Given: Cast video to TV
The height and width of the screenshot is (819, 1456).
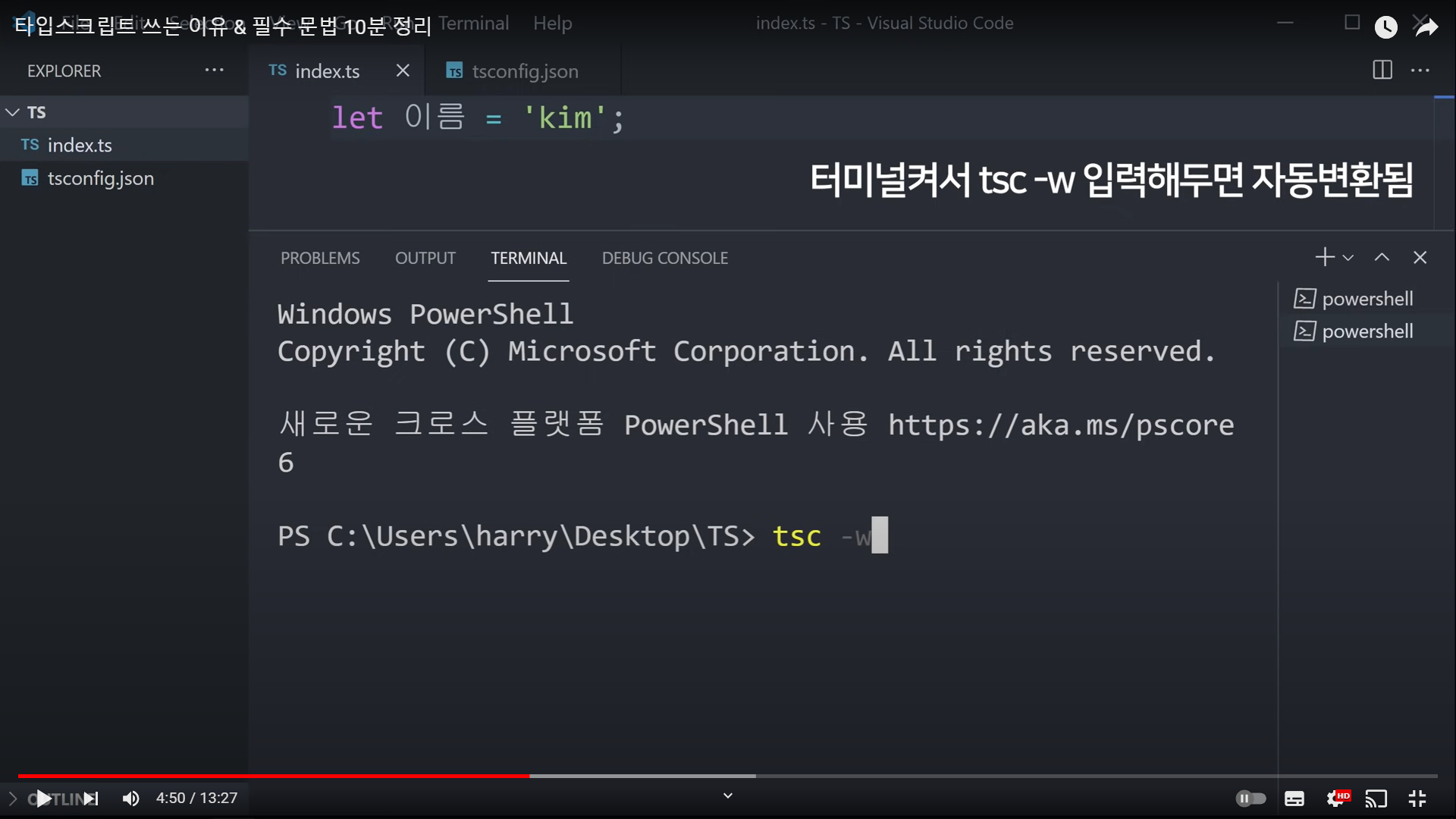Looking at the screenshot, I should point(1376,799).
